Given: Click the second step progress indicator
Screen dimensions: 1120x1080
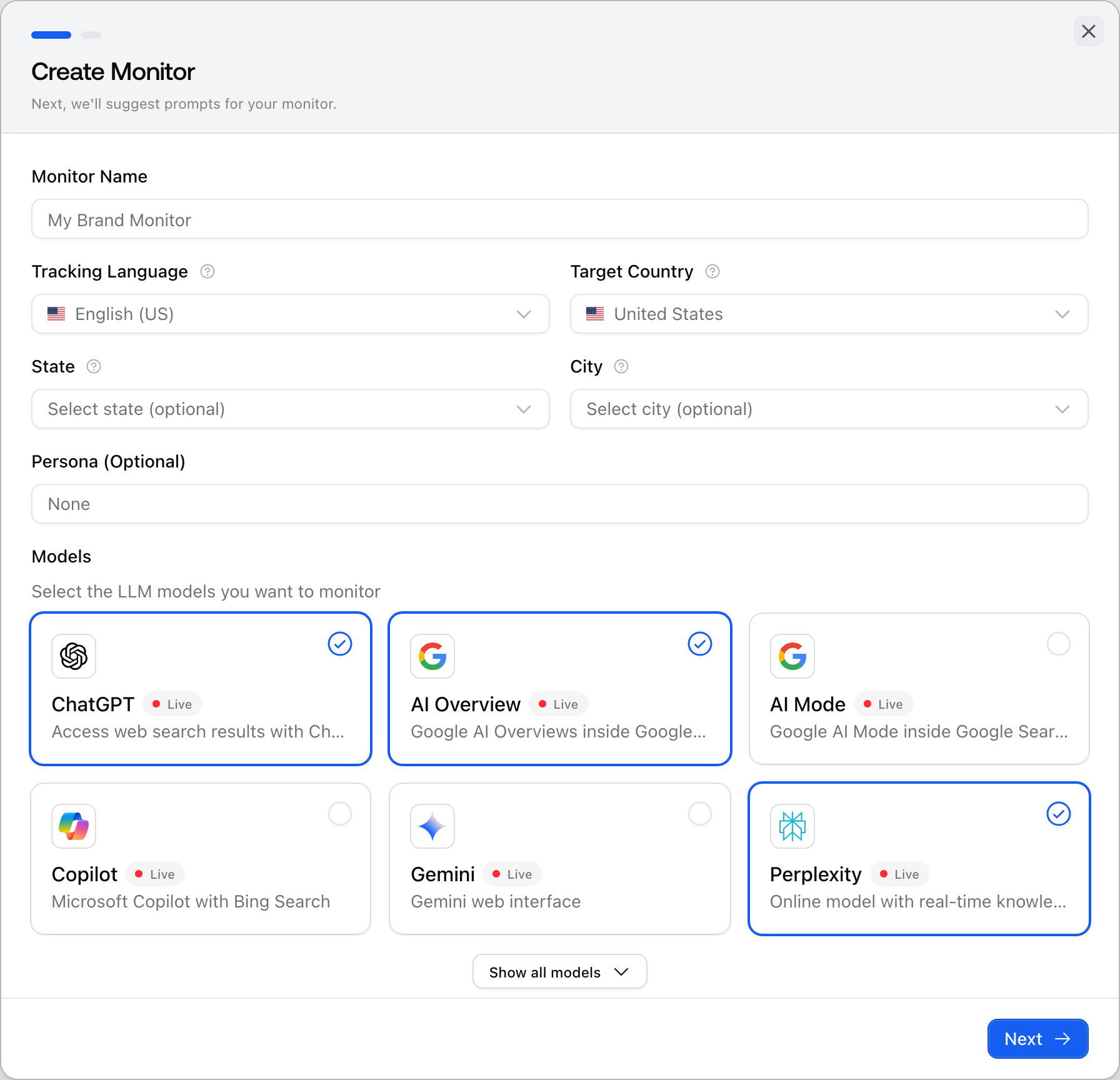Looking at the screenshot, I should point(91,35).
